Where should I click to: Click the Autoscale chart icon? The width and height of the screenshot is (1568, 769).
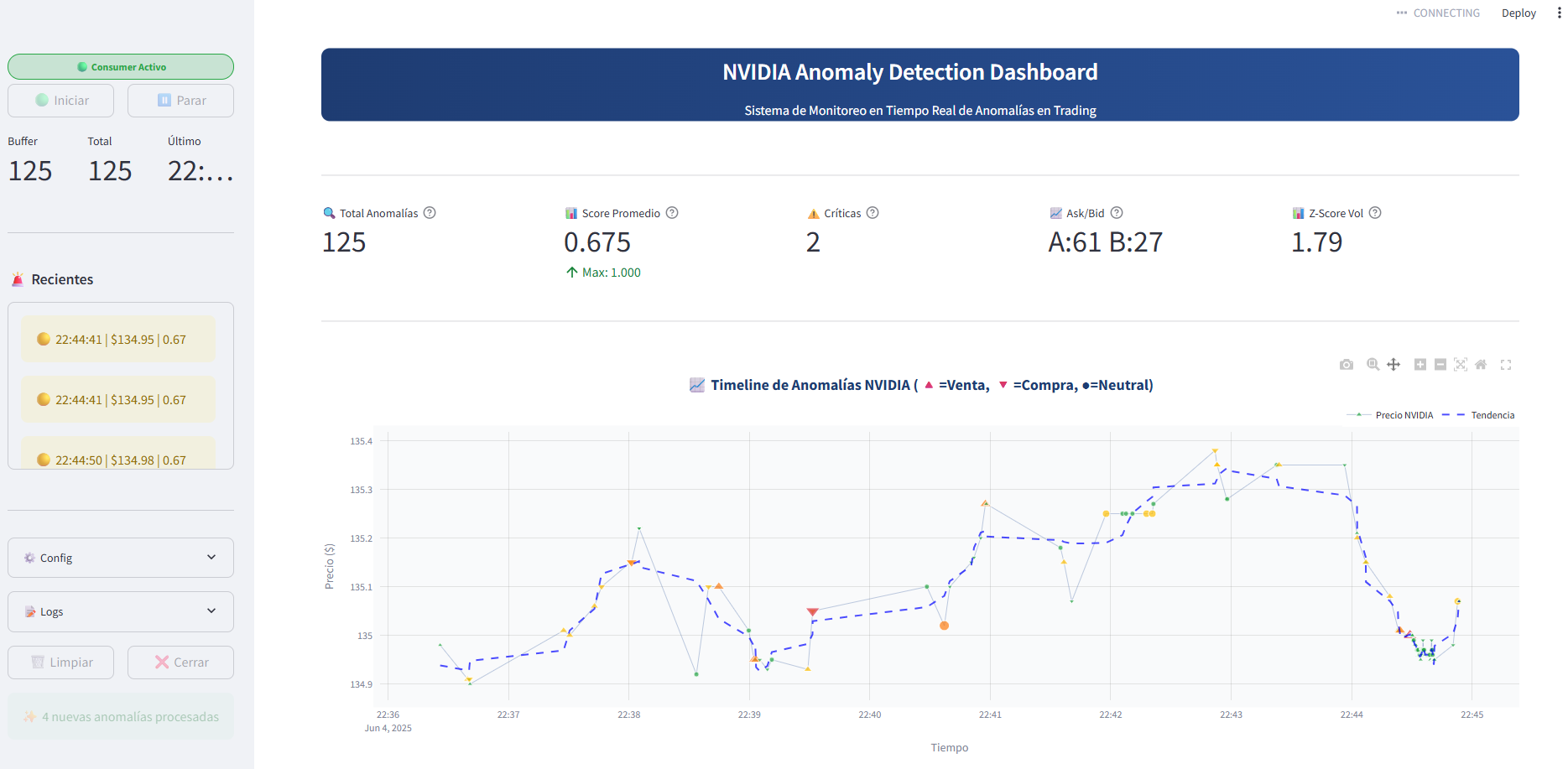[1461, 365]
